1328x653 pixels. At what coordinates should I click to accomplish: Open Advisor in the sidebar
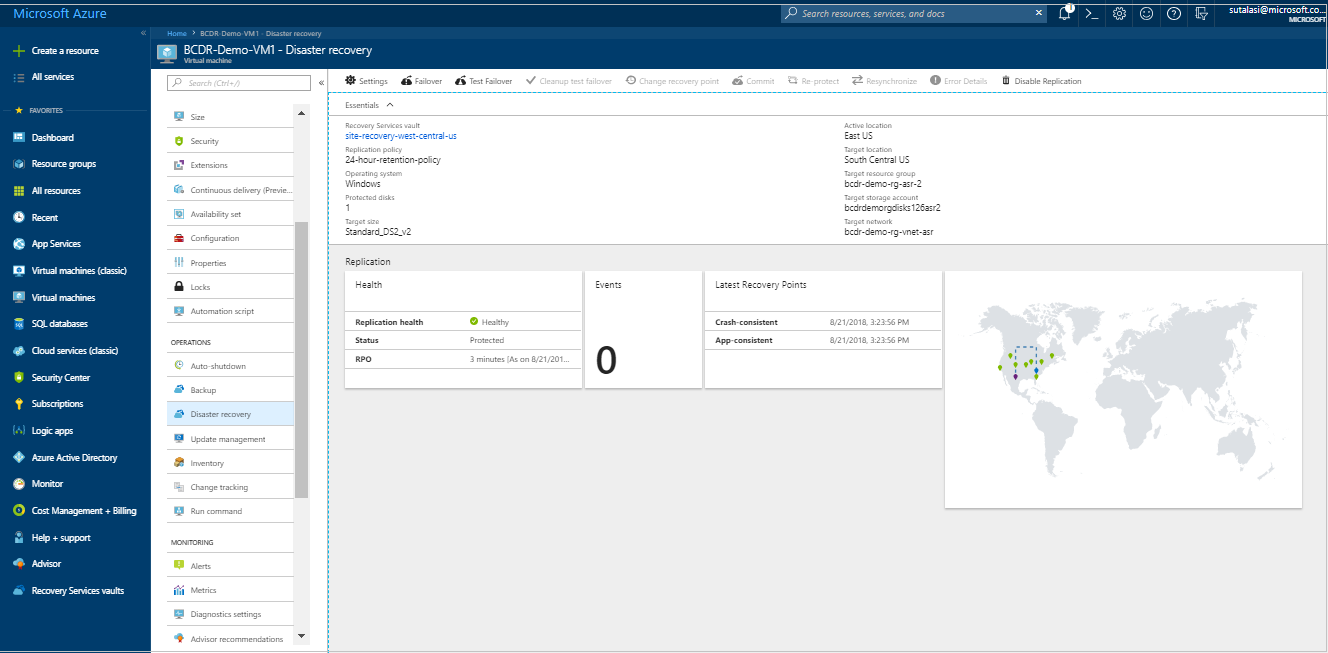(37, 564)
